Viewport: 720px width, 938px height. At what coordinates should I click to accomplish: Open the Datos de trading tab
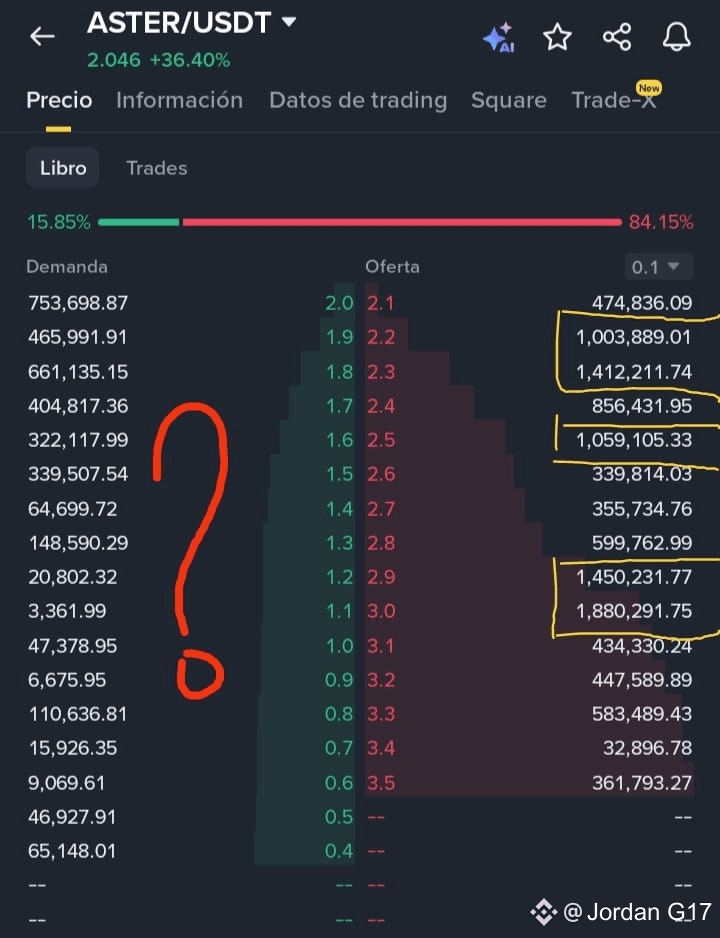358,100
